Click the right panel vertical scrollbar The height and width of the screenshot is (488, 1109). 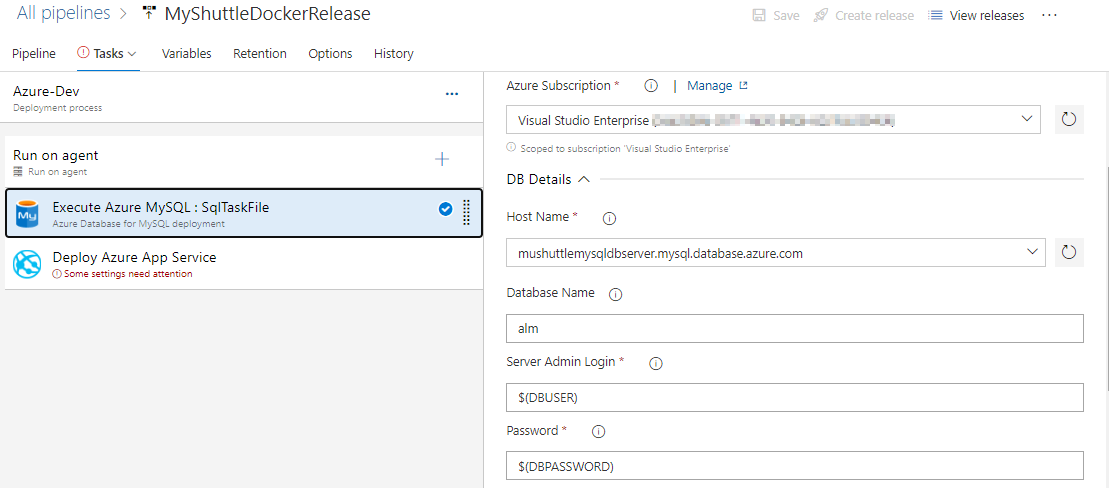click(x=1106, y=279)
